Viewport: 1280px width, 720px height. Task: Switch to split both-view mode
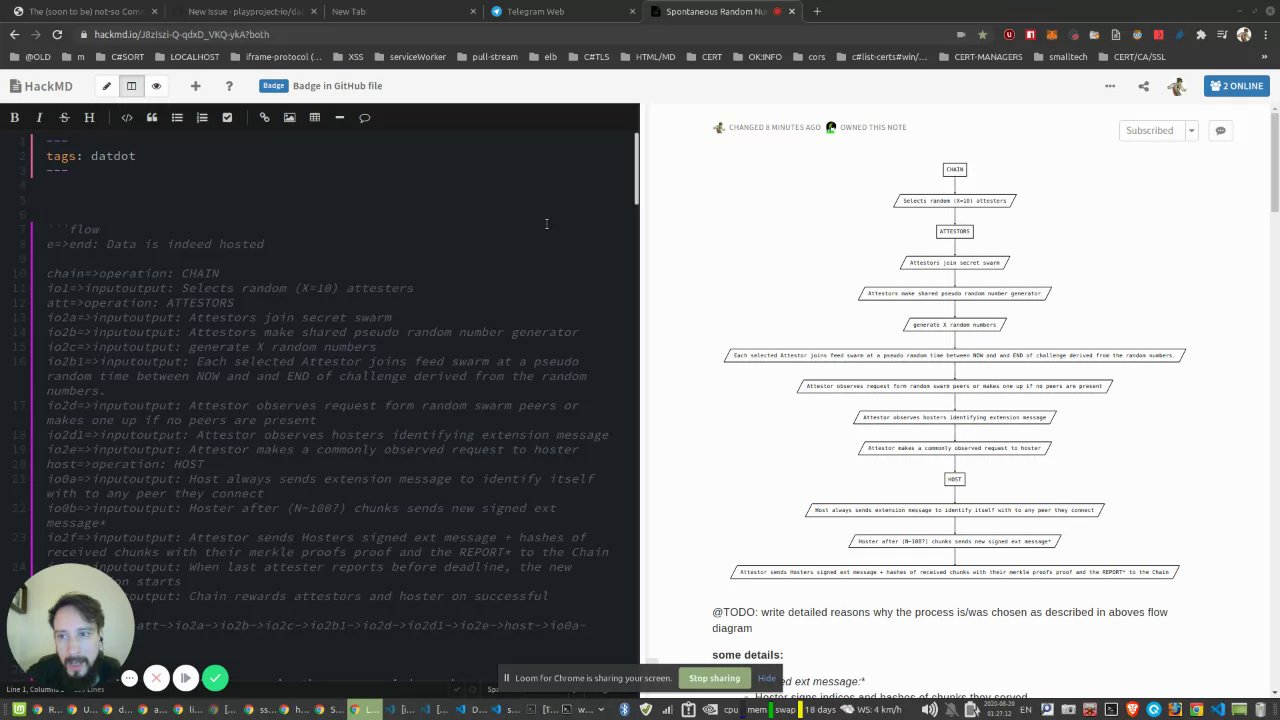tap(131, 86)
